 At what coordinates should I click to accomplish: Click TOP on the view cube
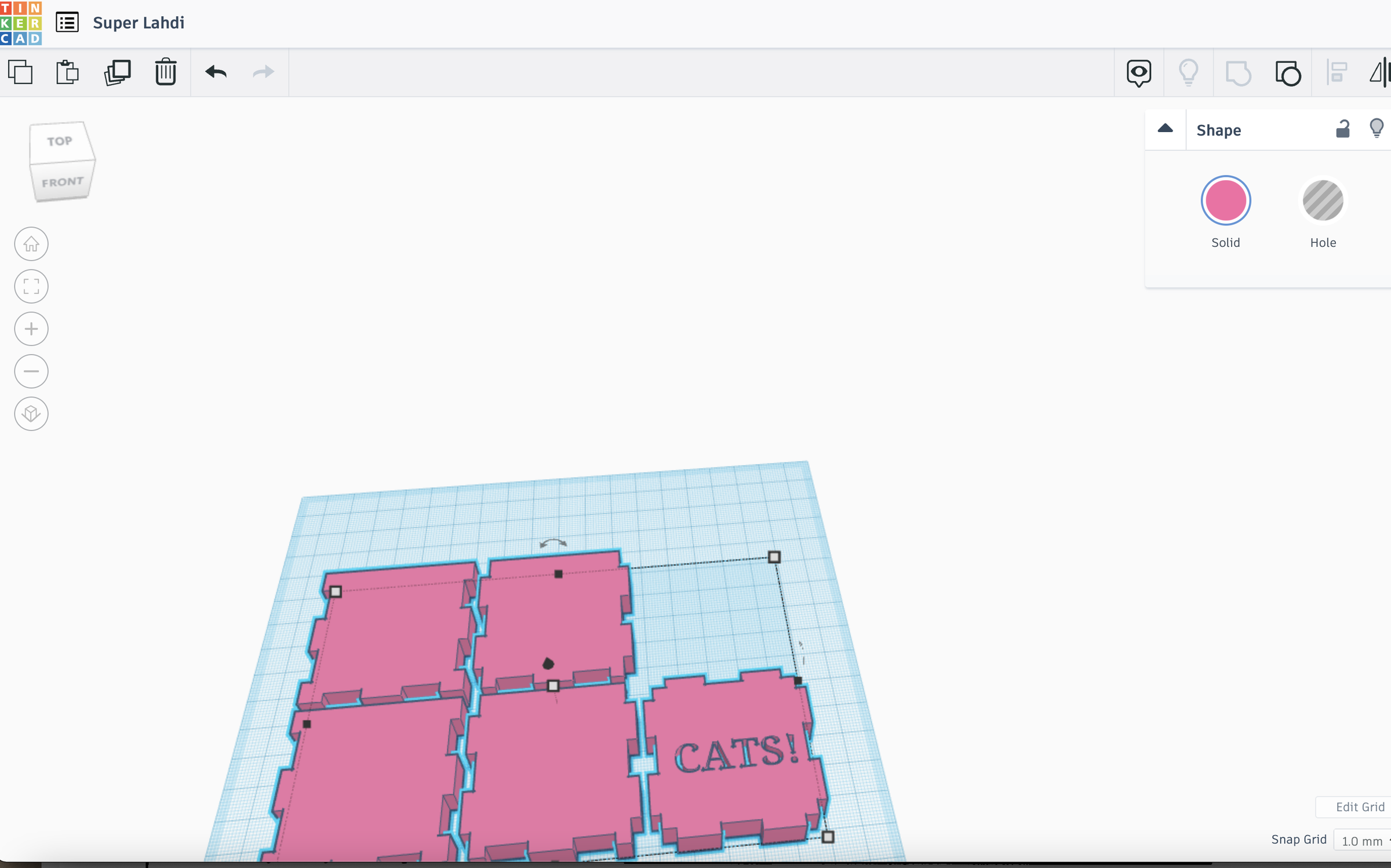(60, 140)
